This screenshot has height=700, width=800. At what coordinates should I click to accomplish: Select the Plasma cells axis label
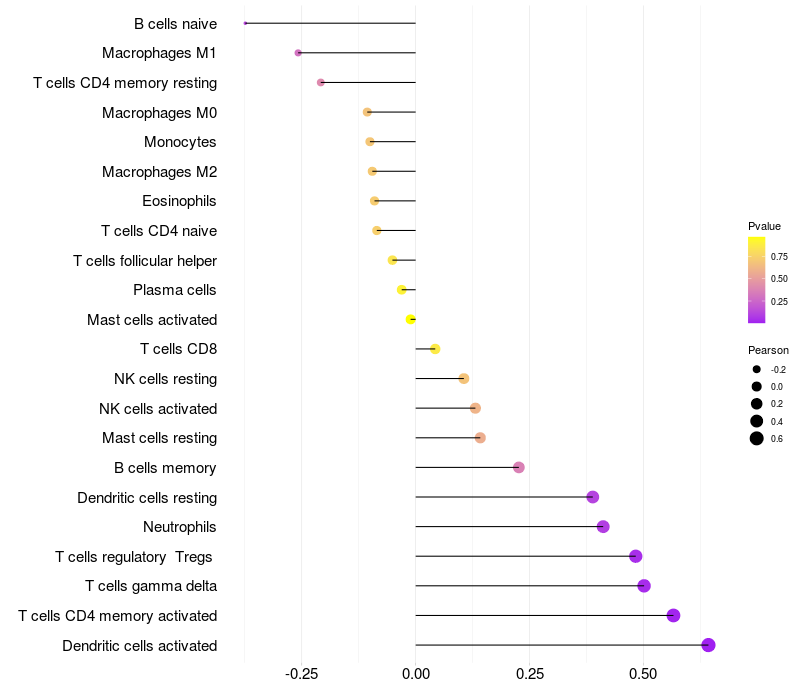tap(175, 290)
